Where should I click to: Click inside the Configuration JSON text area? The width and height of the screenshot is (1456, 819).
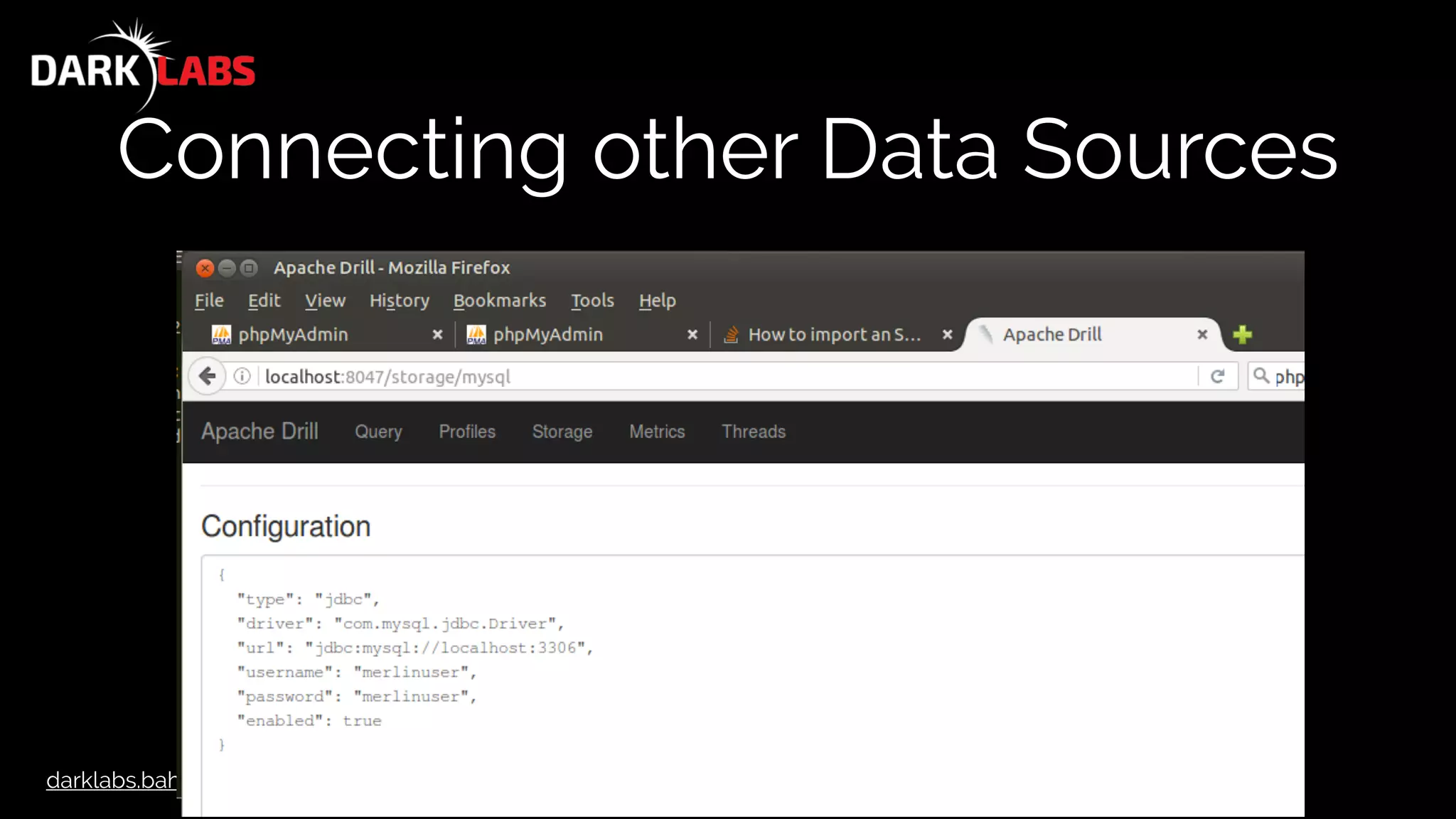pyautogui.click(x=753, y=685)
